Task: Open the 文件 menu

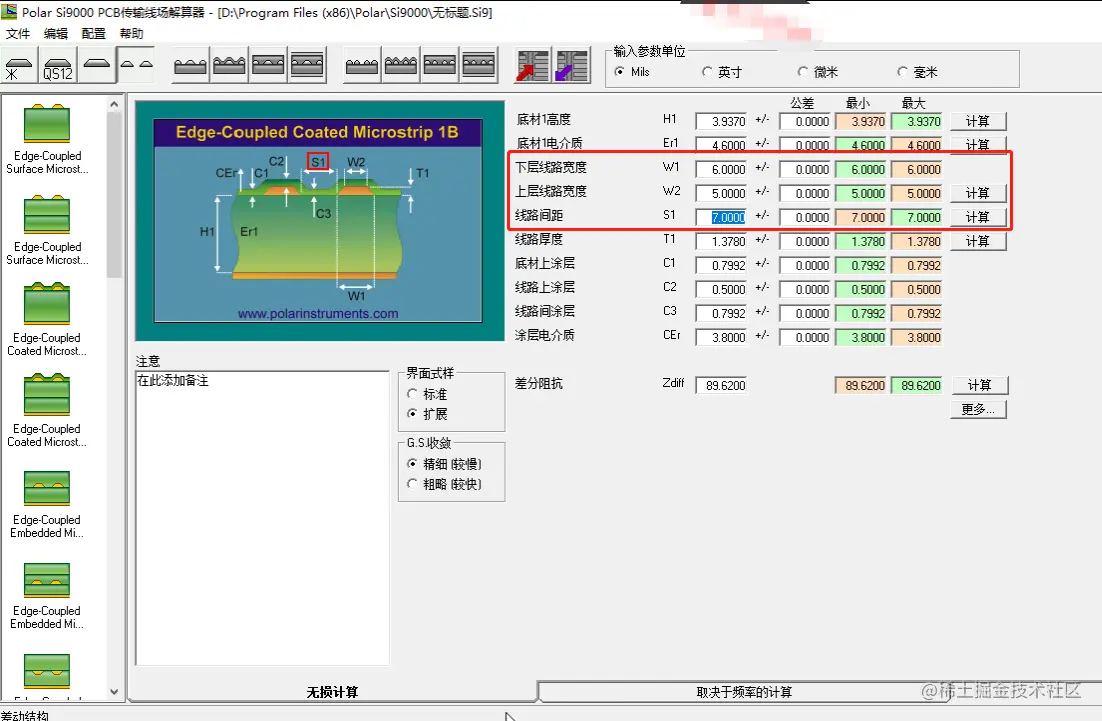Action: click(18, 33)
